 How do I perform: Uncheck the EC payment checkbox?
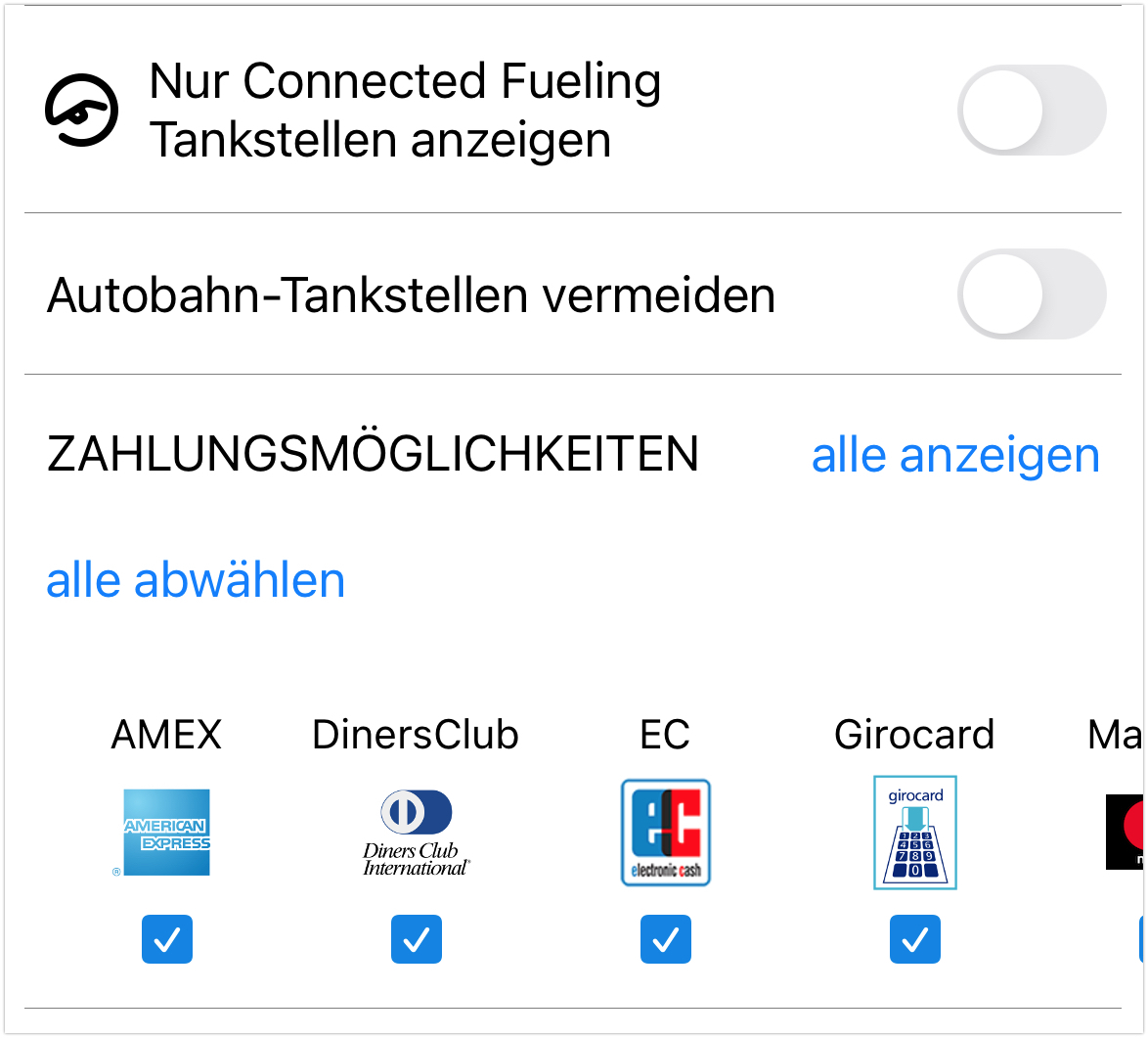coord(666,939)
